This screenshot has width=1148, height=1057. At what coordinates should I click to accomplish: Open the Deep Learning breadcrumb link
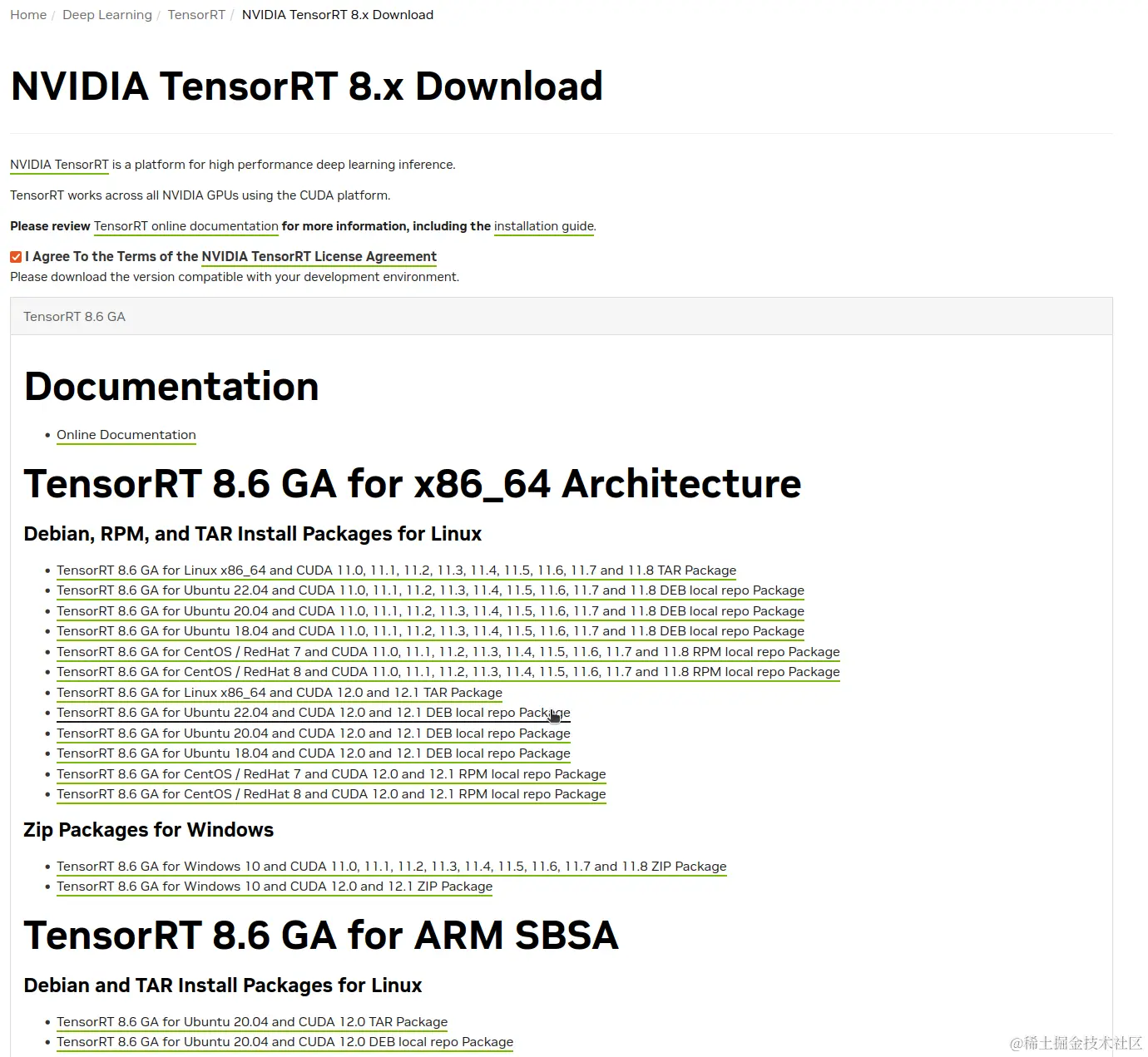pyautogui.click(x=106, y=14)
